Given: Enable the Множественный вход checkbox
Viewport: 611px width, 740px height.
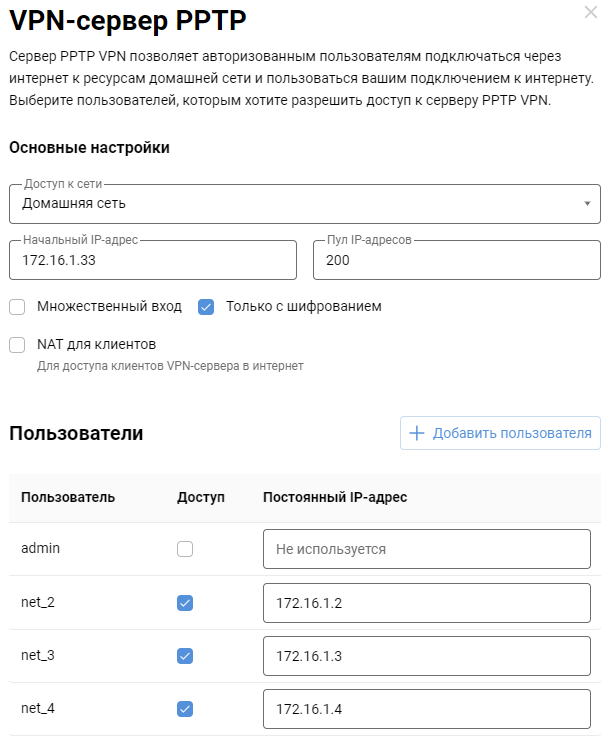Looking at the screenshot, I should [17, 306].
